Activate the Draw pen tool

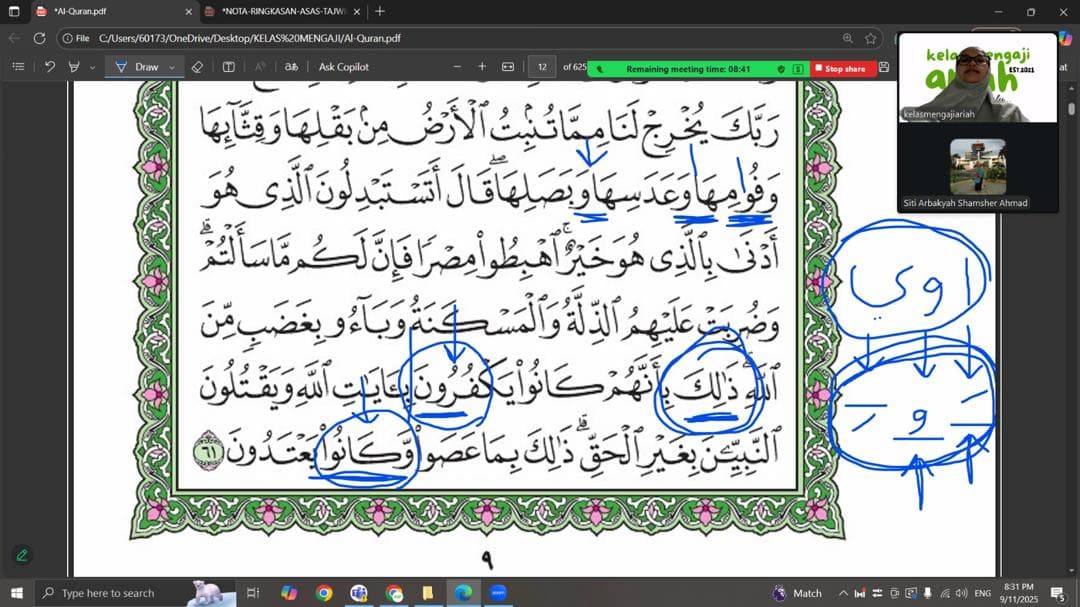pyautogui.click(x=137, y=67)
